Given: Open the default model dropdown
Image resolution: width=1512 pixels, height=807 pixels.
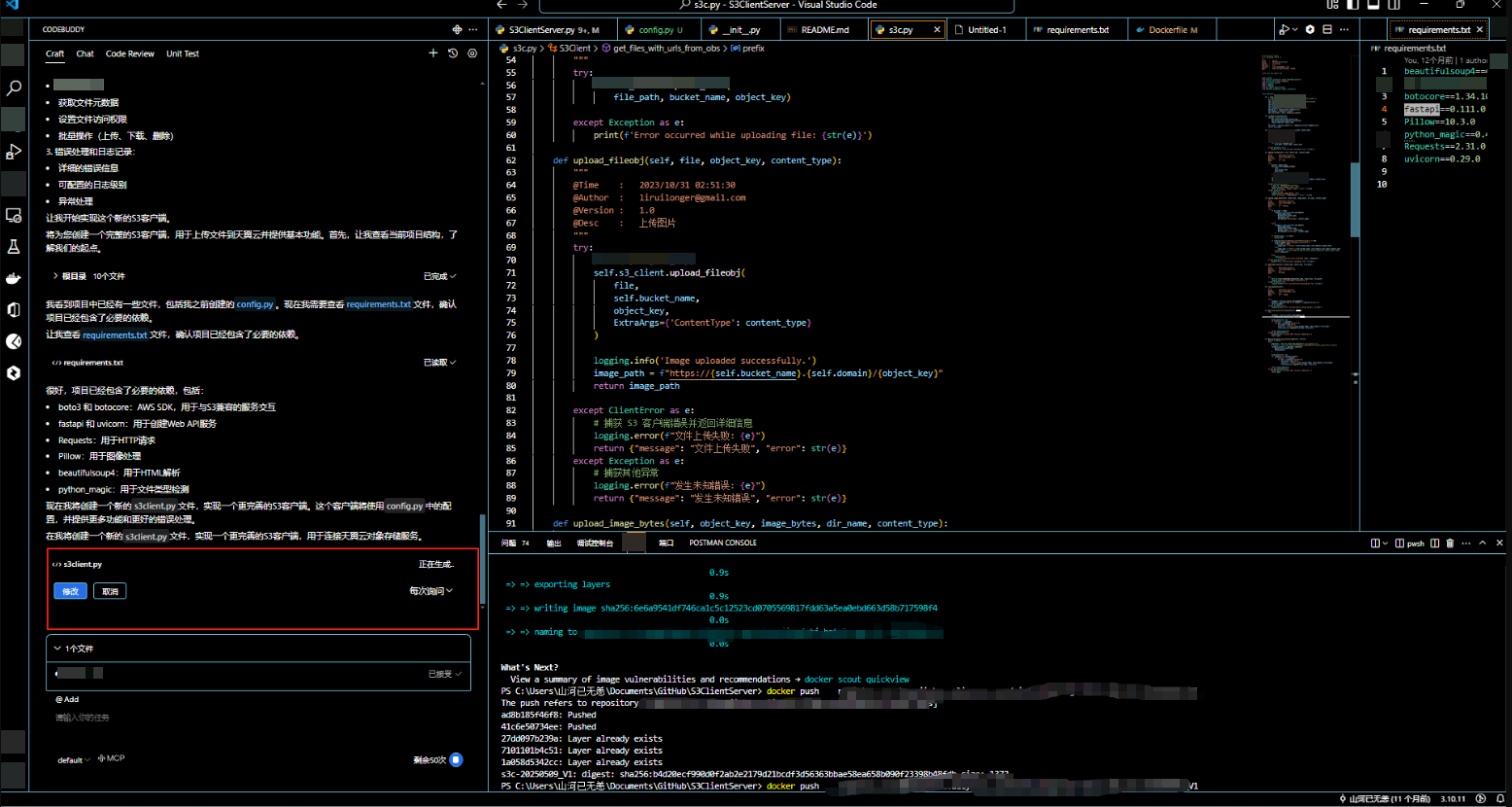Looking at the screenshot, I should 74,760.
